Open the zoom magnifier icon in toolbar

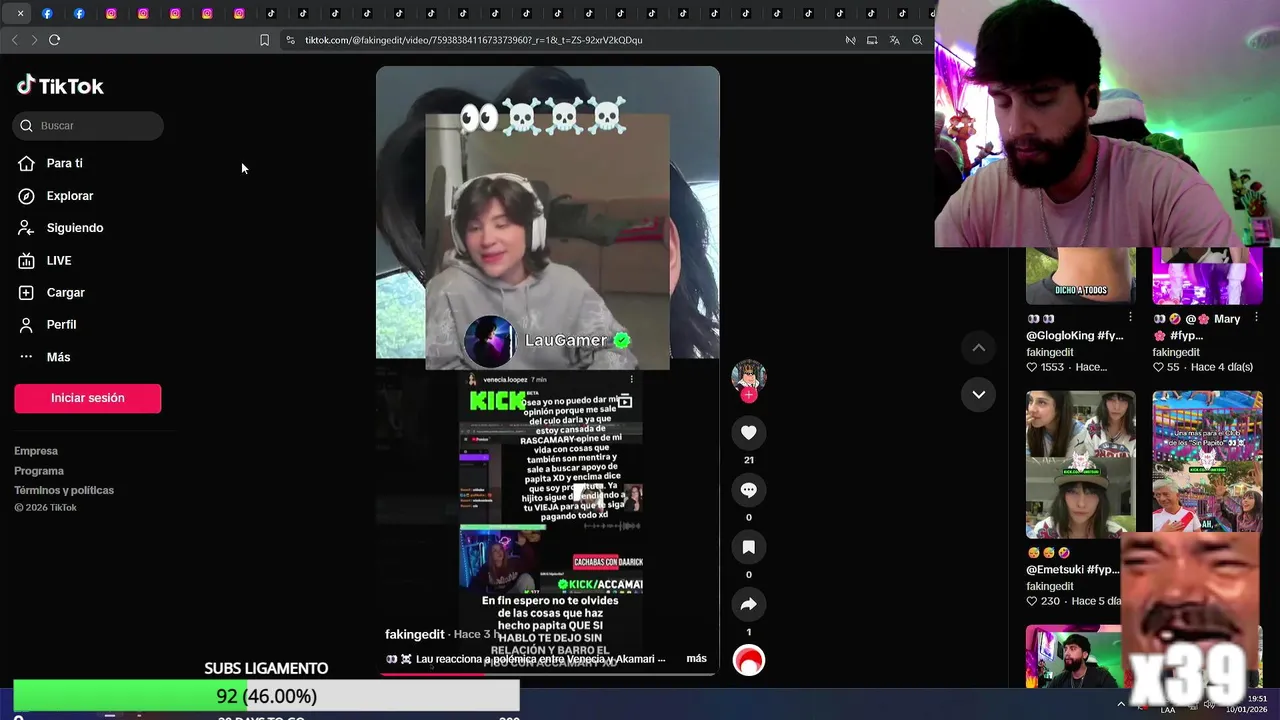click(x=917, y=40)
